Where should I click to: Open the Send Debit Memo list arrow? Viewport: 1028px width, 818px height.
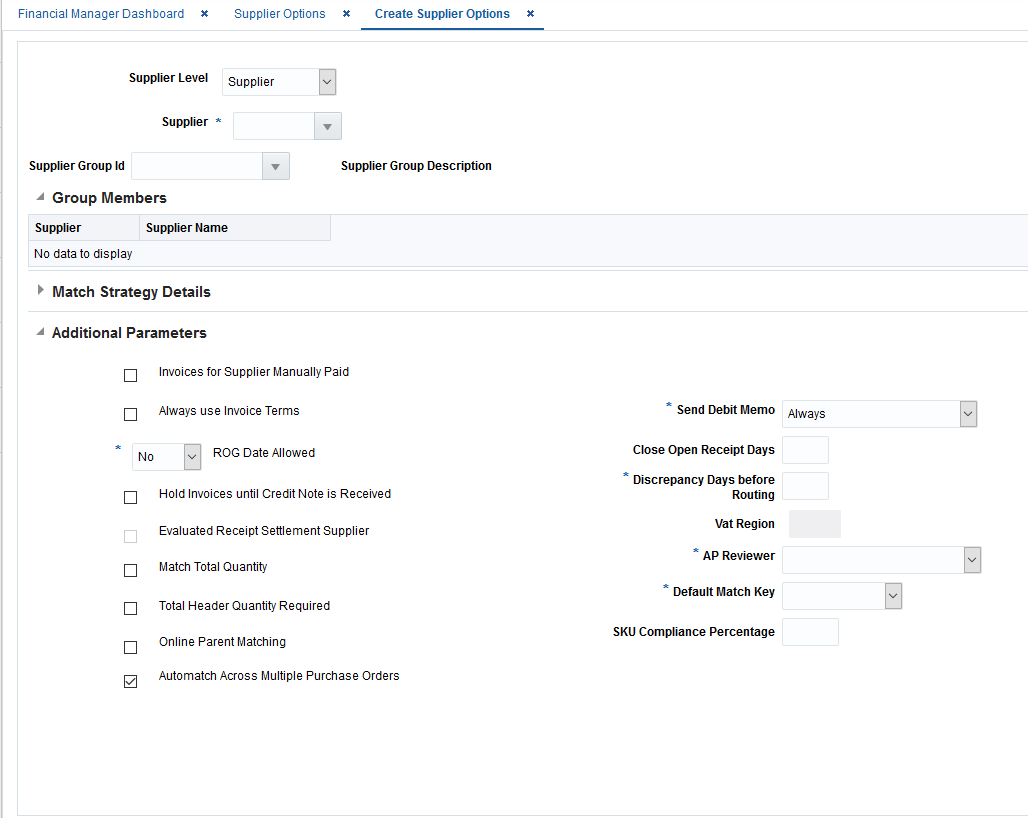967,413
